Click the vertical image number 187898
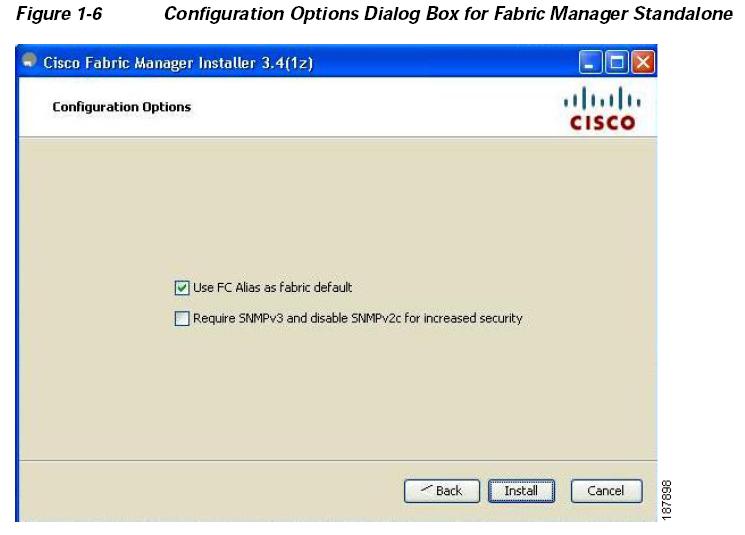The width and height of the screenshot is (745, 535). tap(666, 500)
